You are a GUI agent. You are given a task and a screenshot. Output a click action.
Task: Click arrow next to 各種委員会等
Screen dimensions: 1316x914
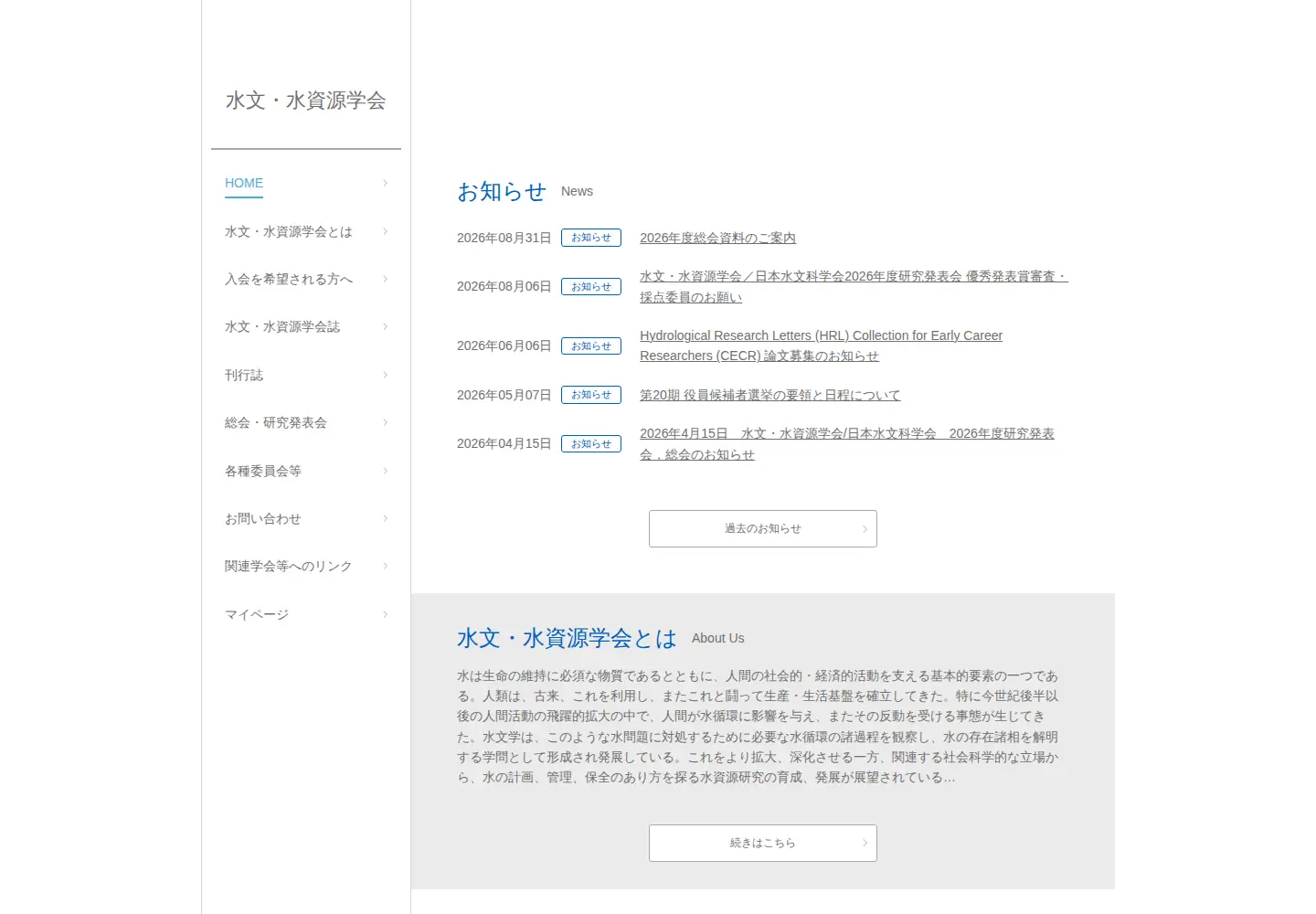tap(386, 471)
